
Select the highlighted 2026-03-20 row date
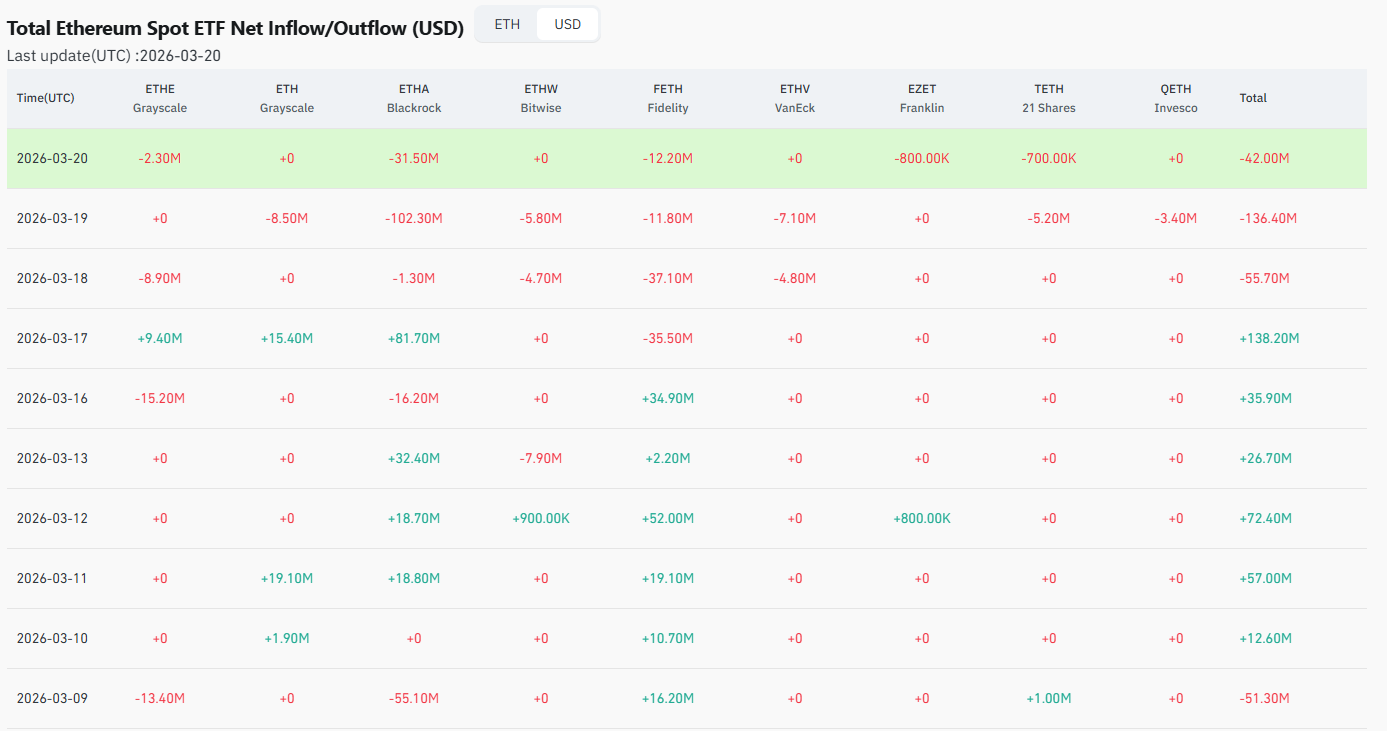click(52, 158)
